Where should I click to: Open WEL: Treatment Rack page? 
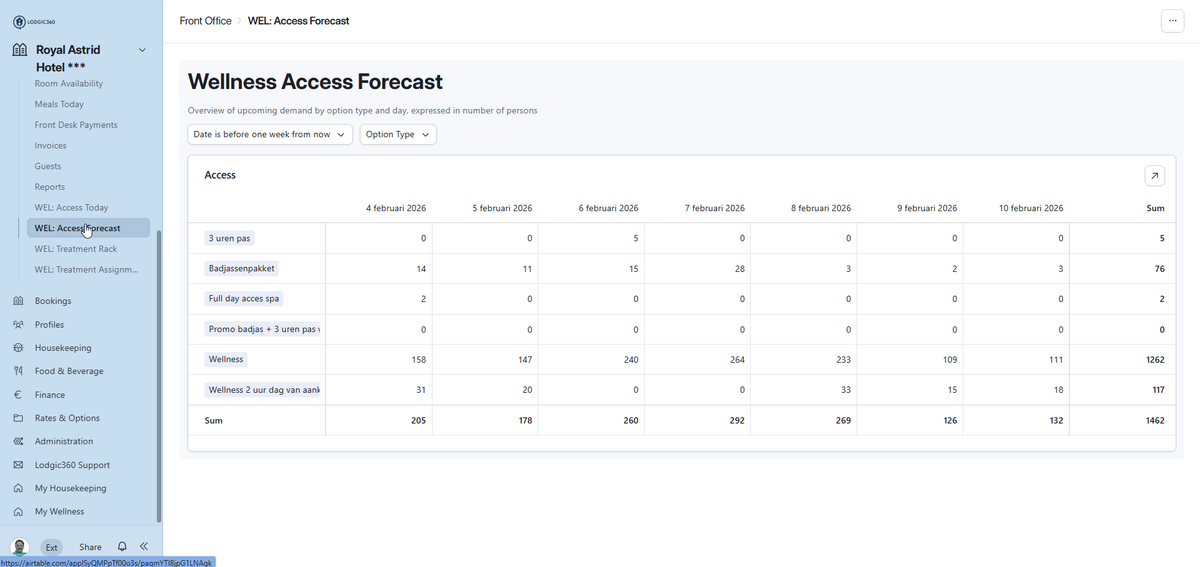(76, 249)
